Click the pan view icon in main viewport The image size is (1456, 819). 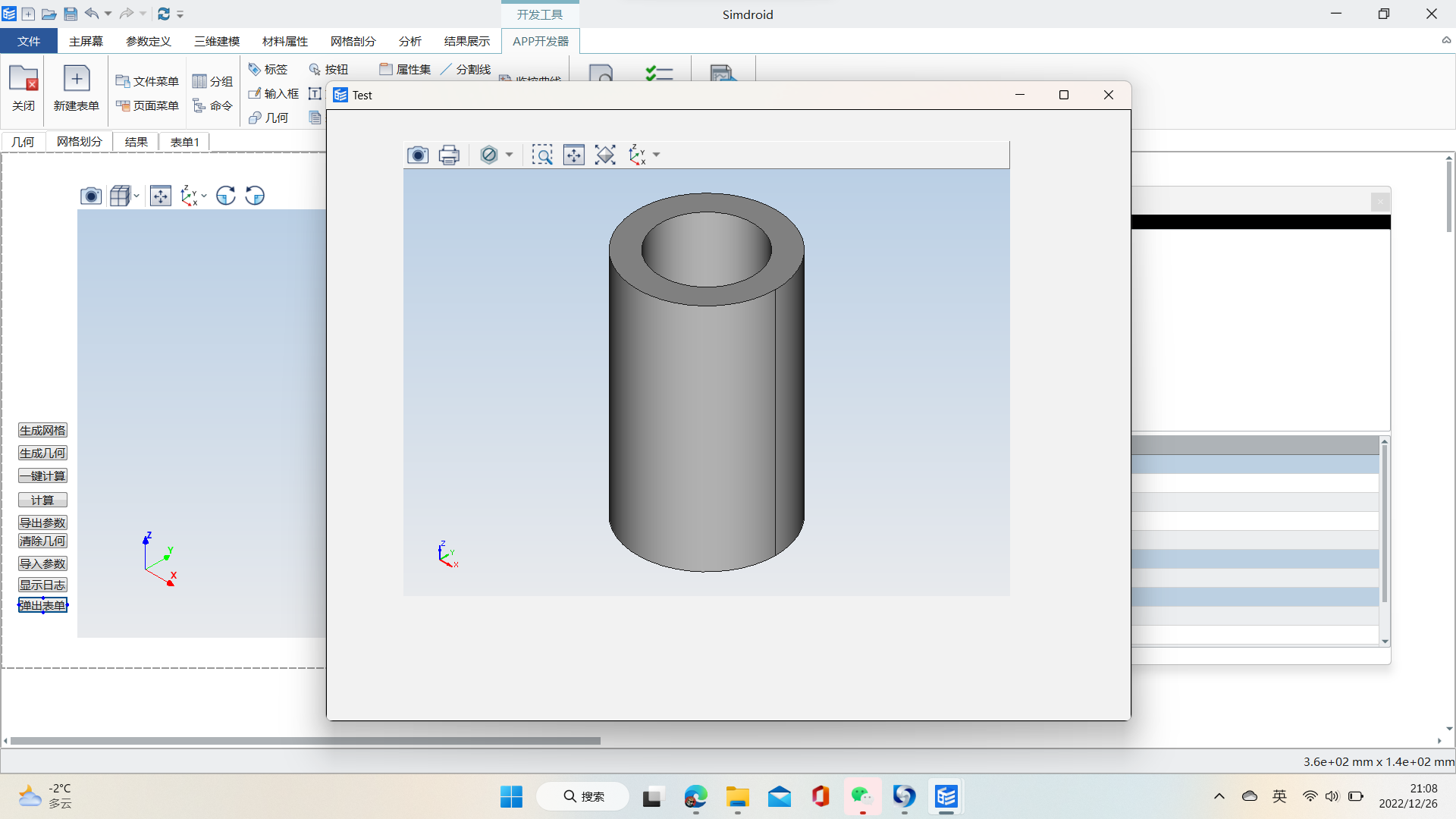(x=161, y=196)
